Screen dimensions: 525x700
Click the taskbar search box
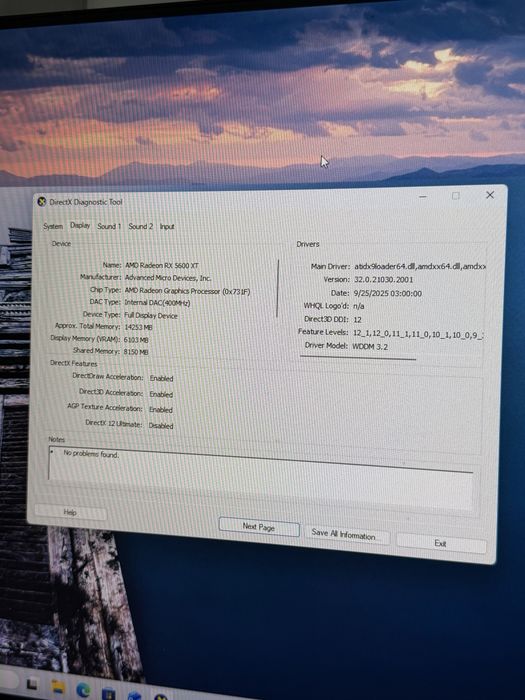(8, 679)
